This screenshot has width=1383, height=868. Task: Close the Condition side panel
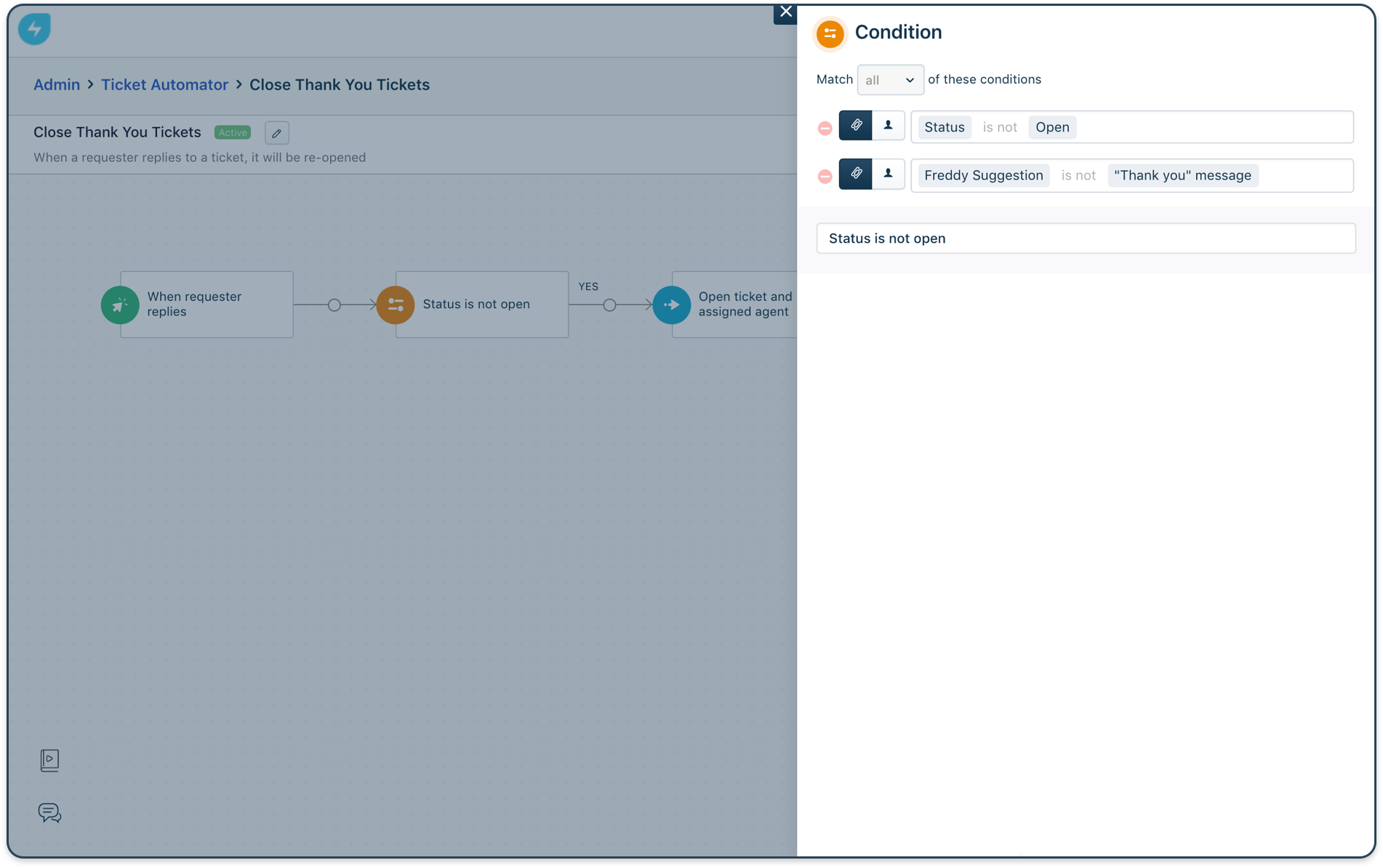coord(785,12)
